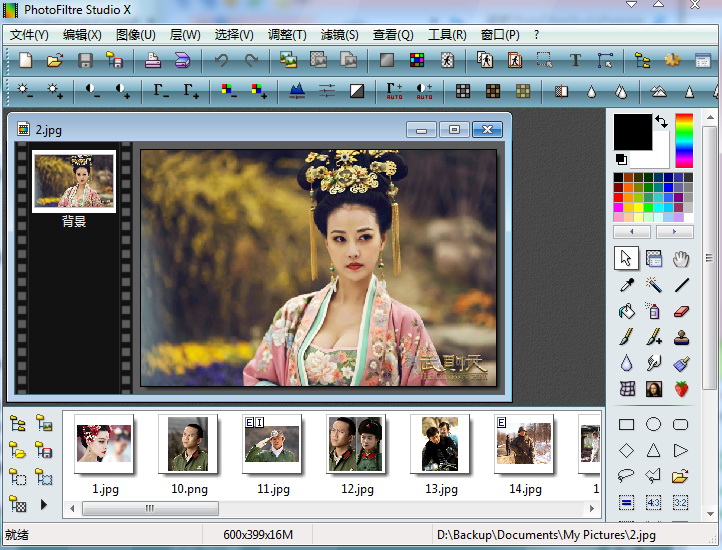Viewport: 722px width, 550px height.
Task: Show previous palette colors with left arrow
Action: point(632,232)
